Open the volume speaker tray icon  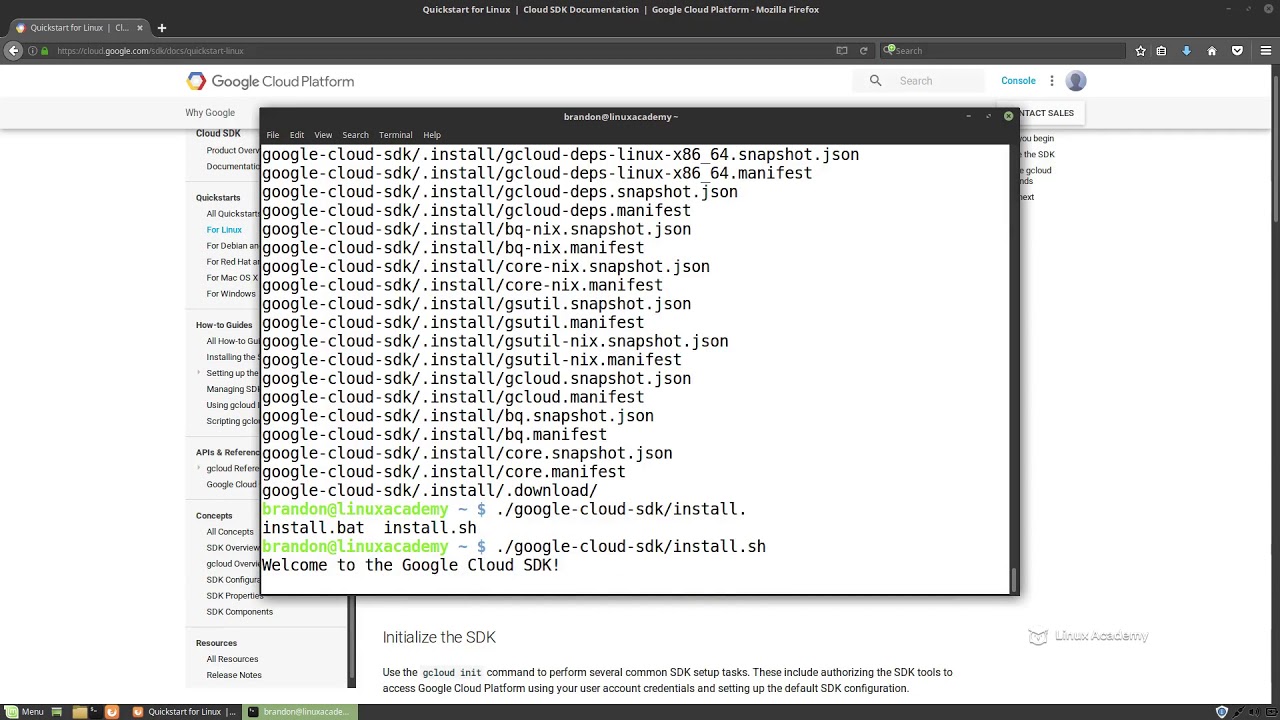tap(1253, 712)
